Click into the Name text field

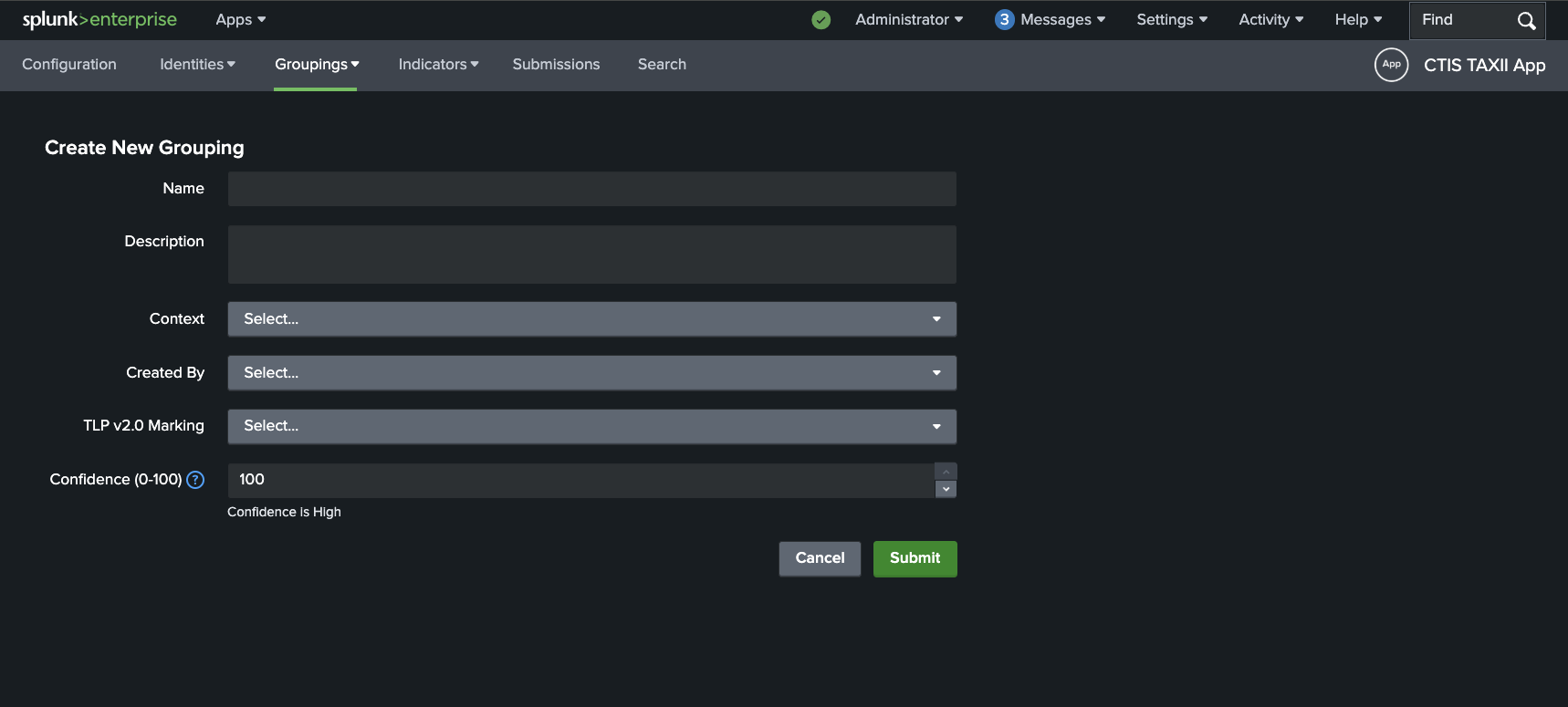[x=591, y=189]
